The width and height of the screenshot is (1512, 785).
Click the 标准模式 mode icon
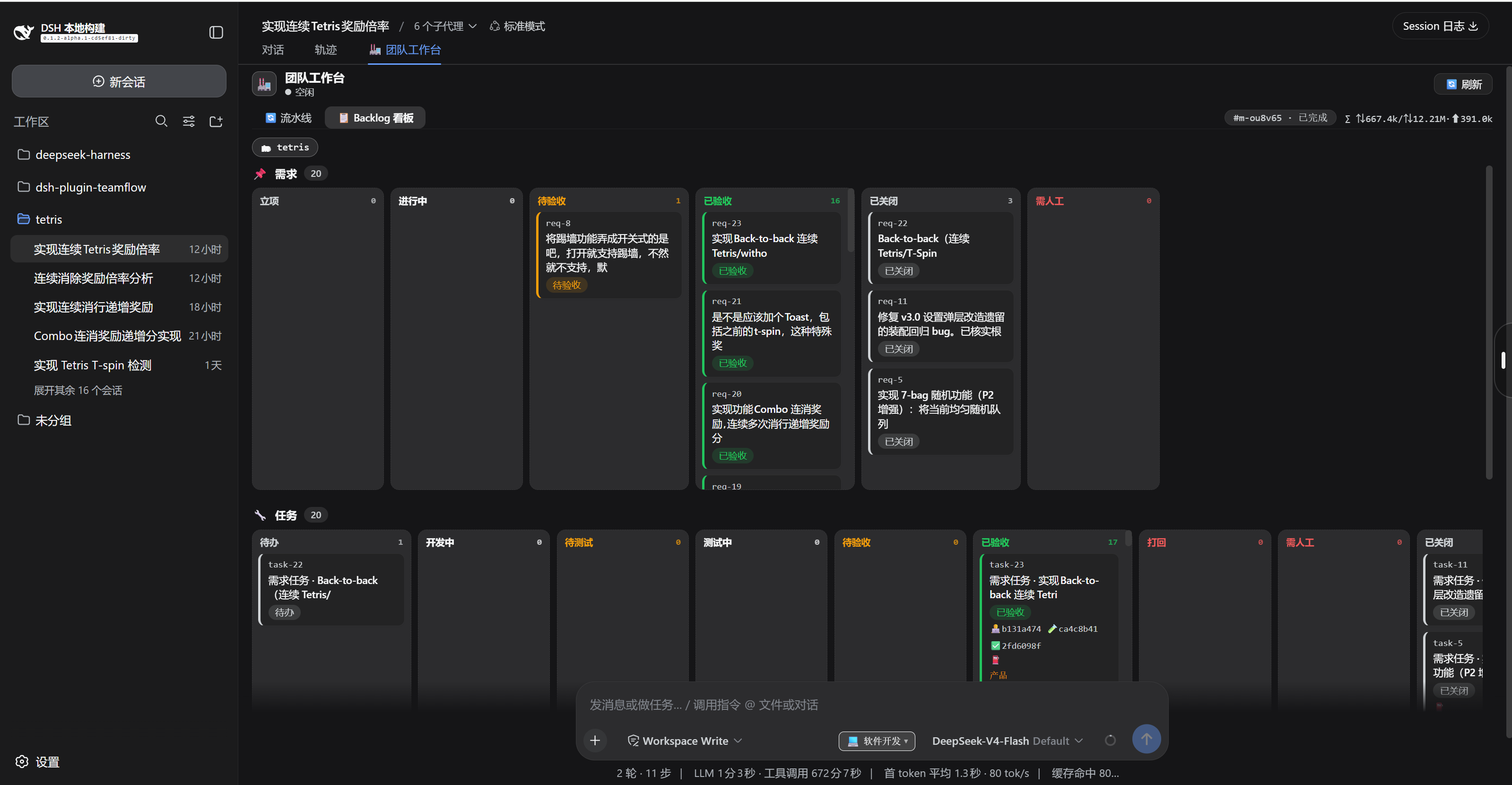(x=495, y=26)
